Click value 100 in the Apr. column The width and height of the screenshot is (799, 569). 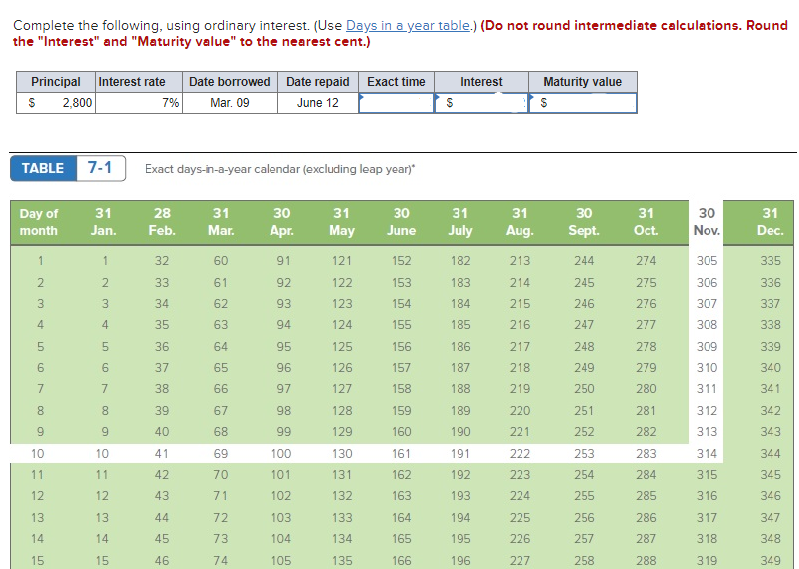click(281, 453)
